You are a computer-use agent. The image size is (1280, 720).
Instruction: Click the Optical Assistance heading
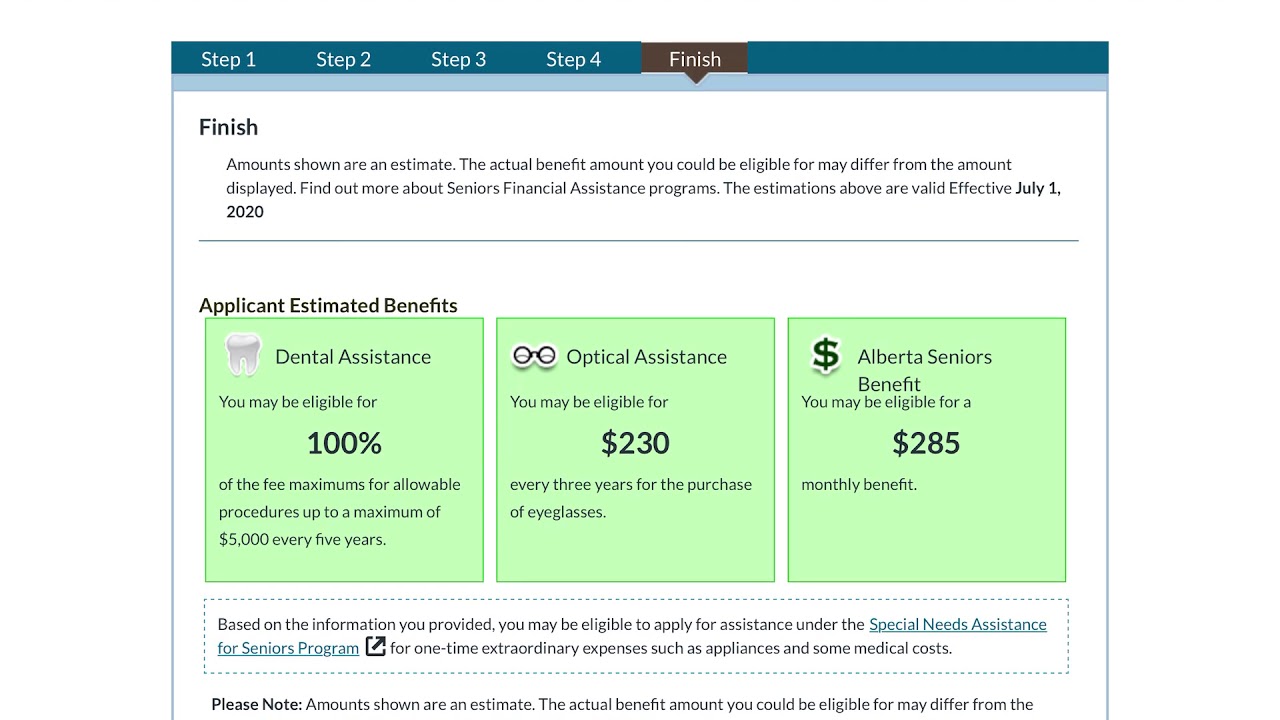point(646,357)
